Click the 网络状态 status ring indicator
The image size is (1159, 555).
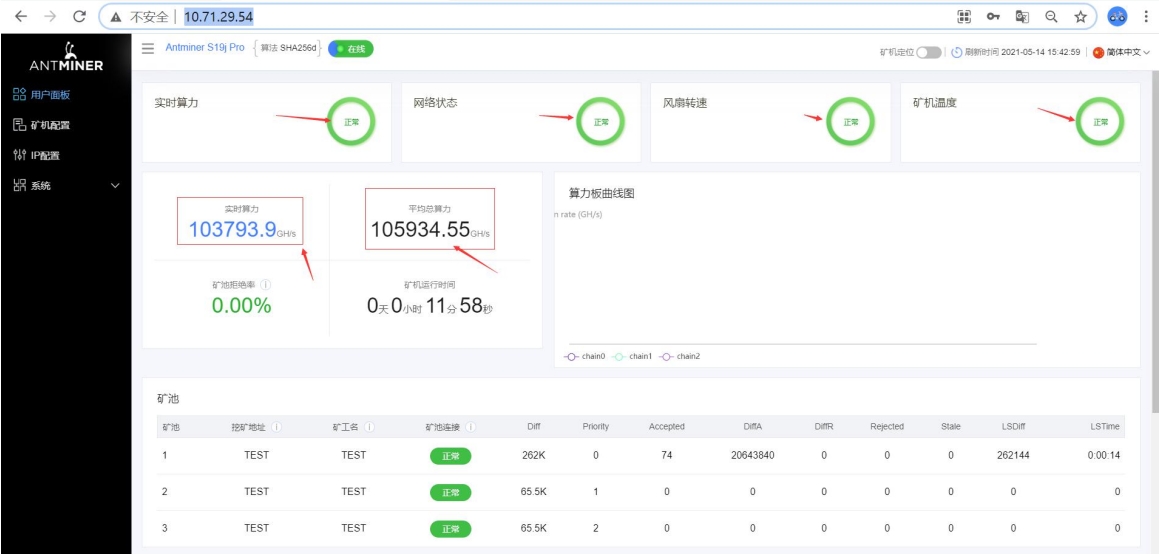pyautogui.click(x=600, y=122)
